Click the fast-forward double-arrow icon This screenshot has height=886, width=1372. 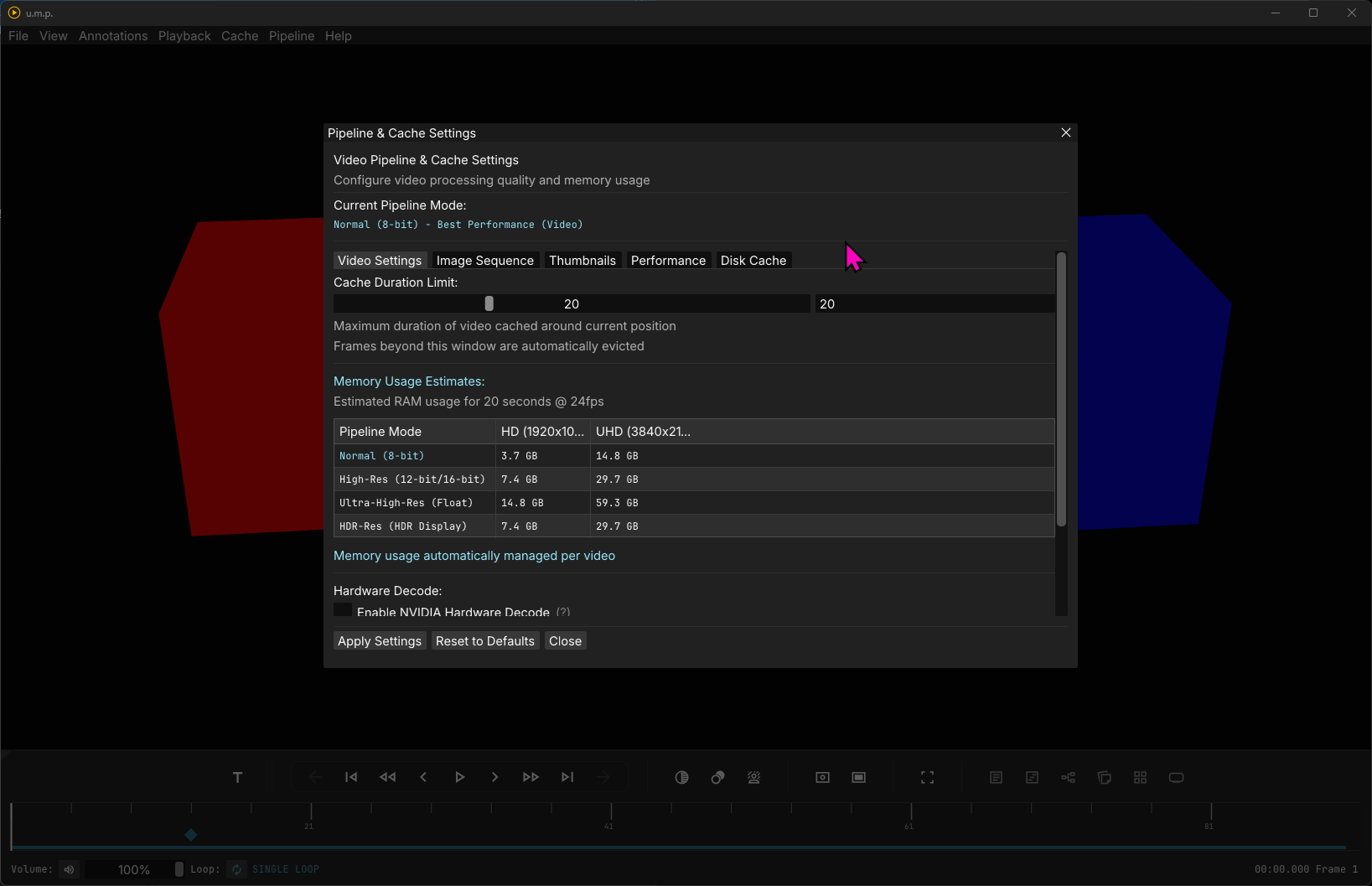click(531, 777)
